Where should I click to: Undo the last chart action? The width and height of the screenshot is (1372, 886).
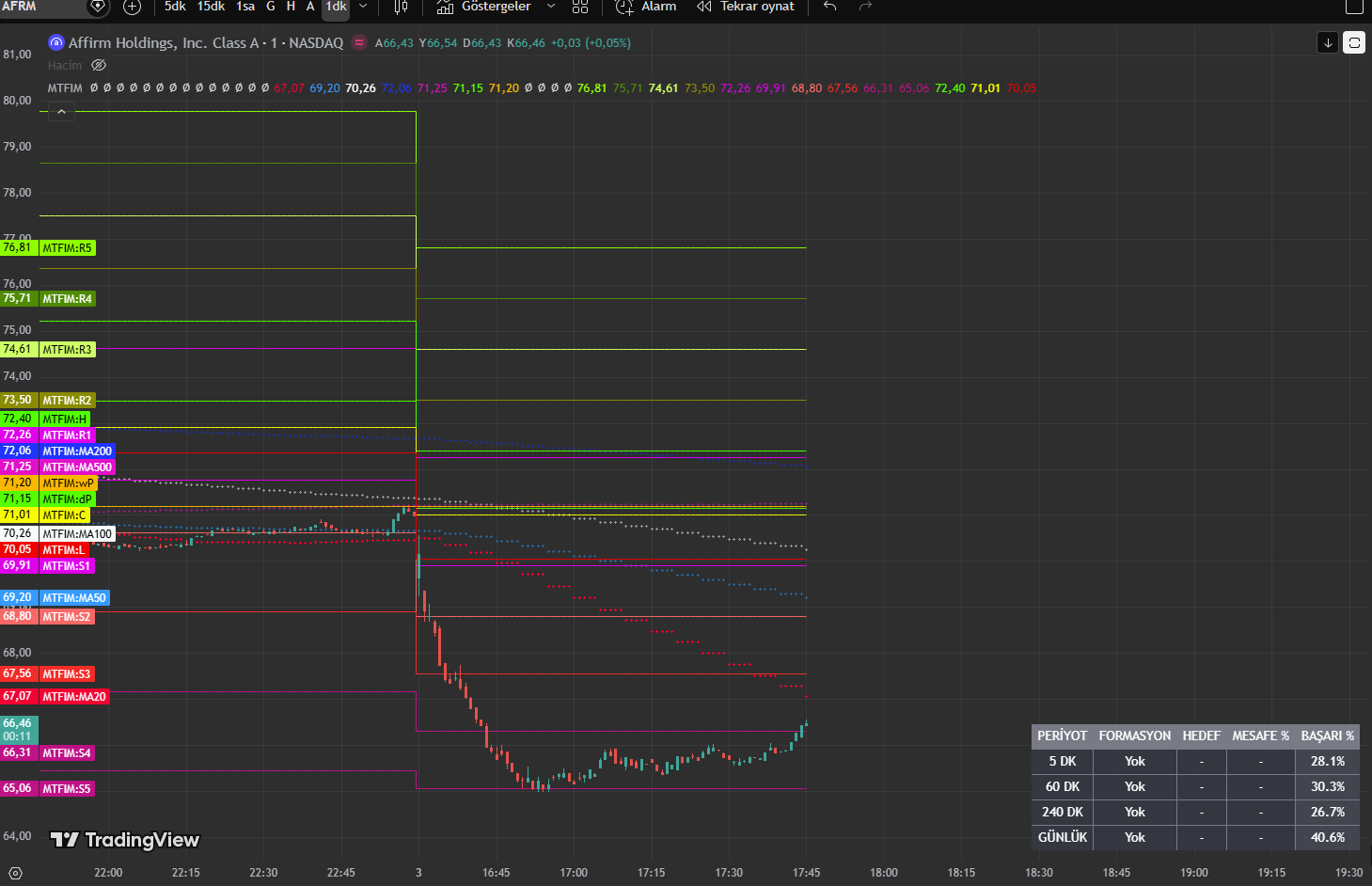(829, 7)
